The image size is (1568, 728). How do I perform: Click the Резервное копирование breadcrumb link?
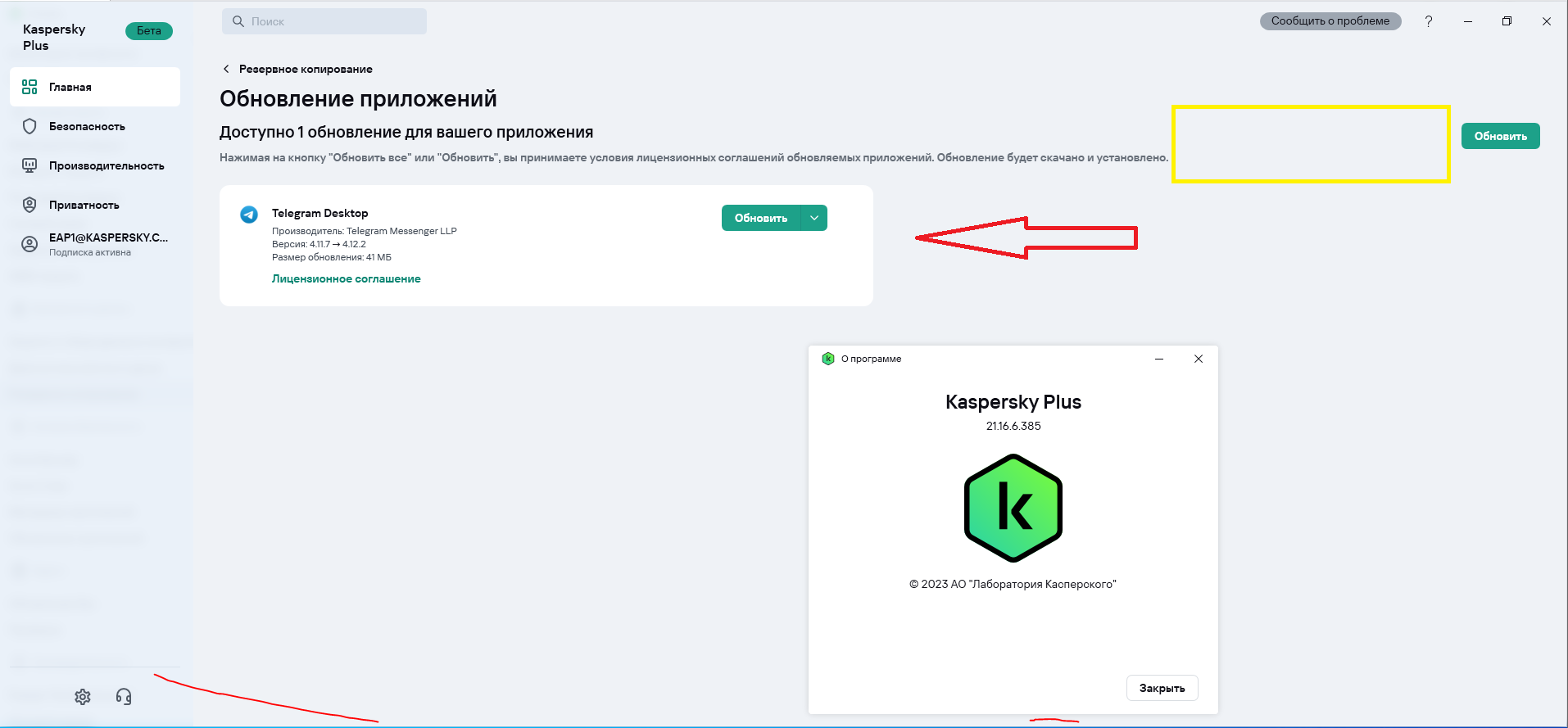point(306,69)
